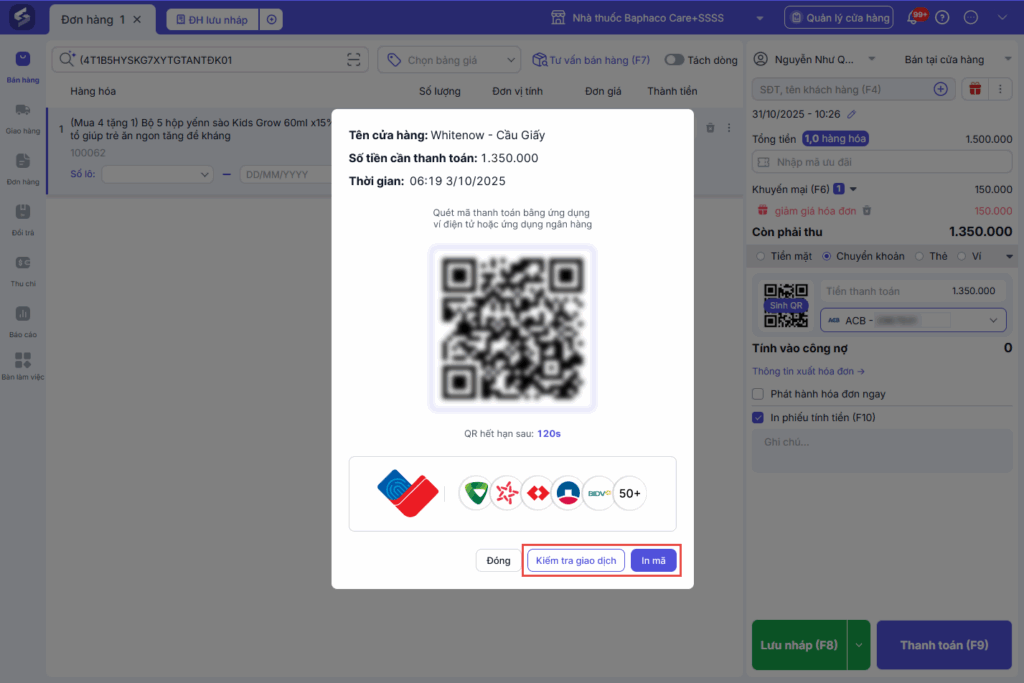Image resolution: width=1024 pixels, height=683 pixels.
Task: Open ACB bank account dropdown
Action: tap(913, 320)
